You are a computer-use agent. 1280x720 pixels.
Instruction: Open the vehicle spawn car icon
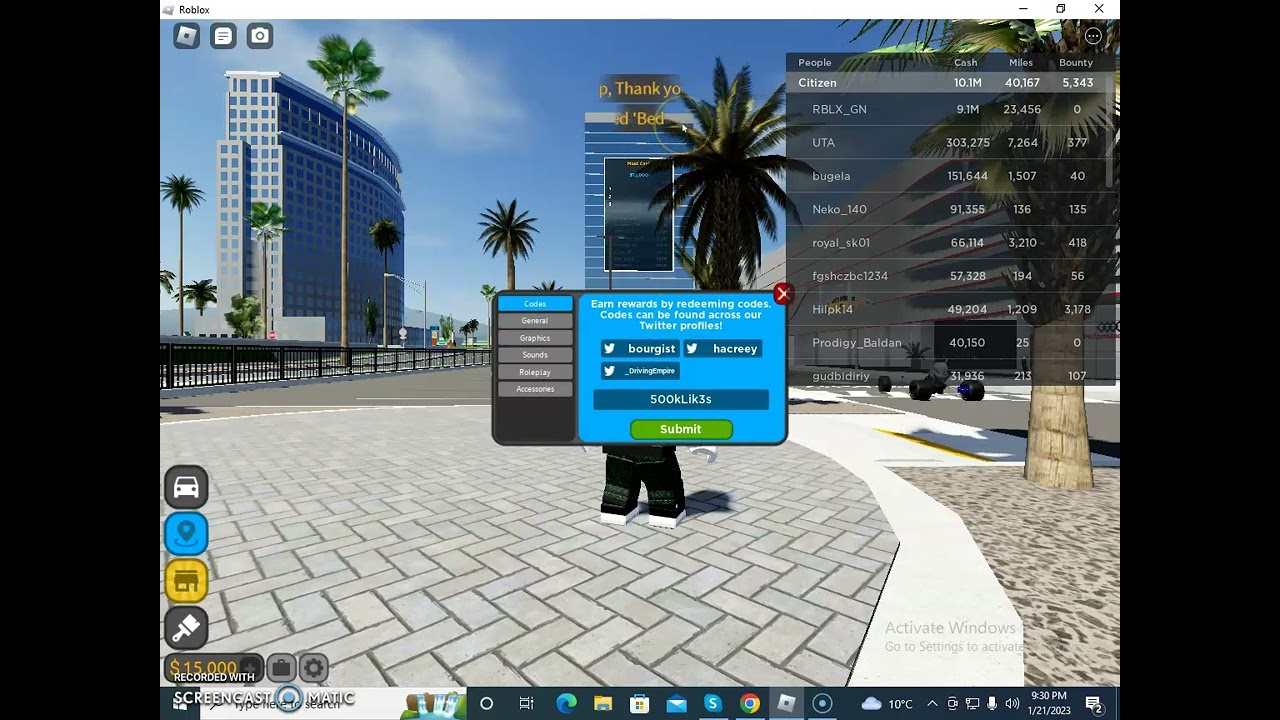coord(187,488)
